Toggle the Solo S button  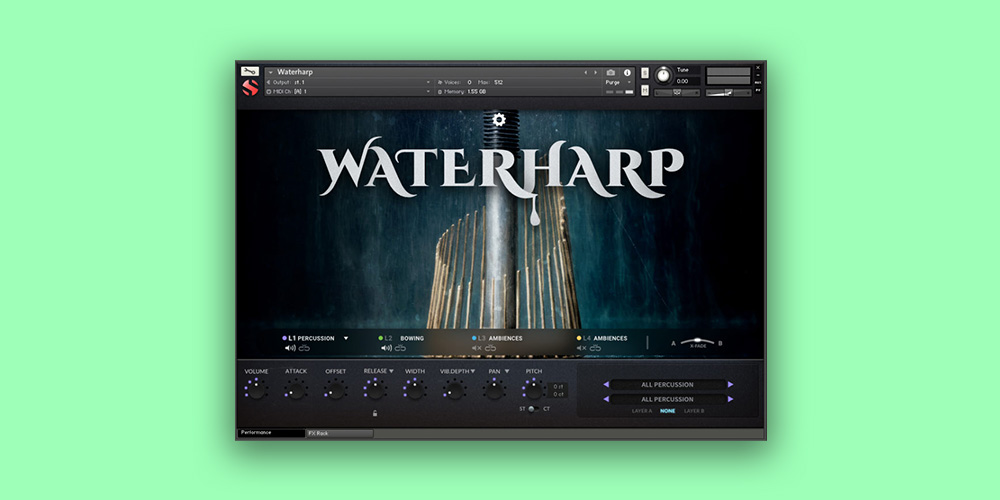point(645,73)
